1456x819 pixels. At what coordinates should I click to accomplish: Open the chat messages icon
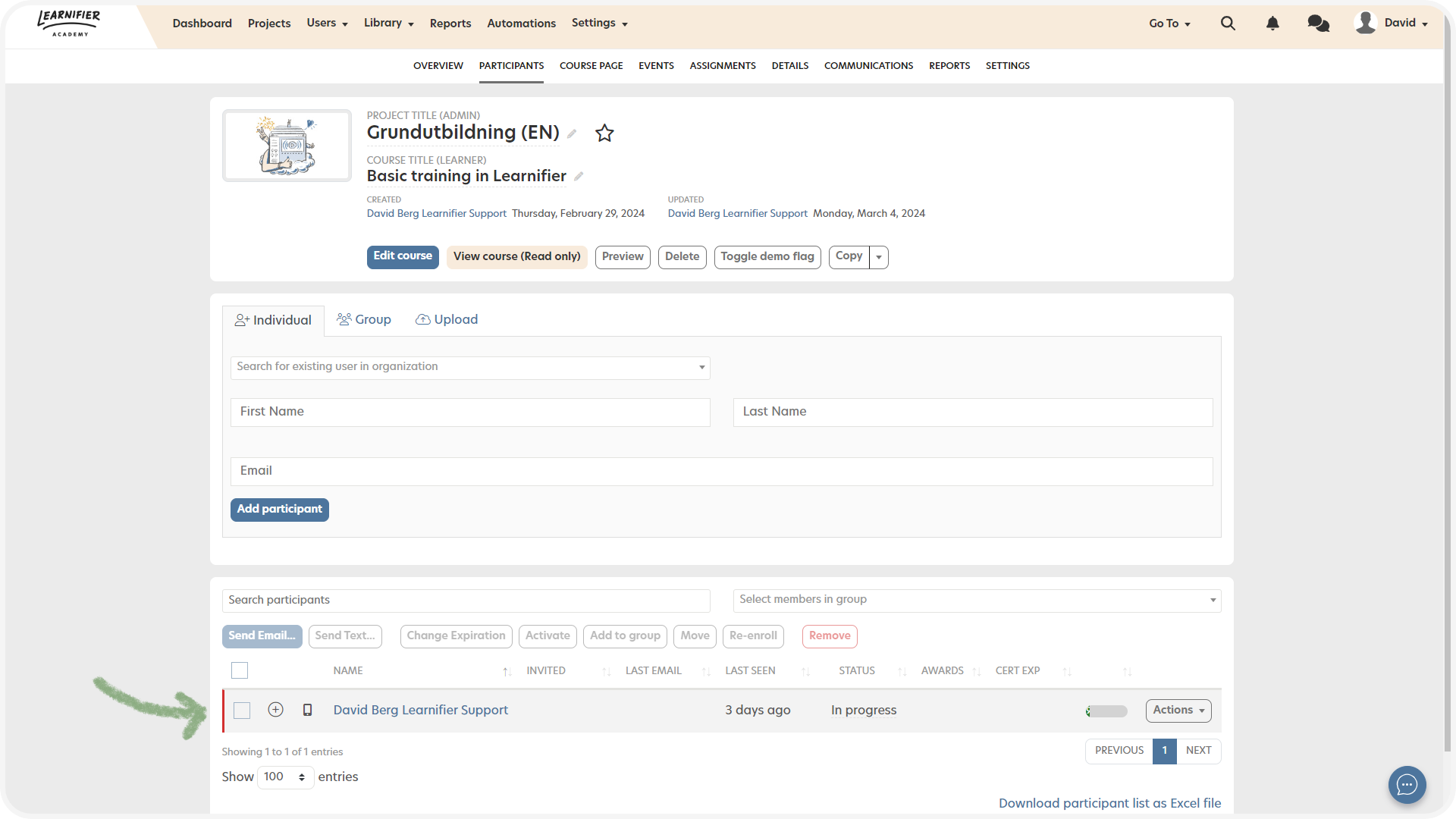(1318, 24)
